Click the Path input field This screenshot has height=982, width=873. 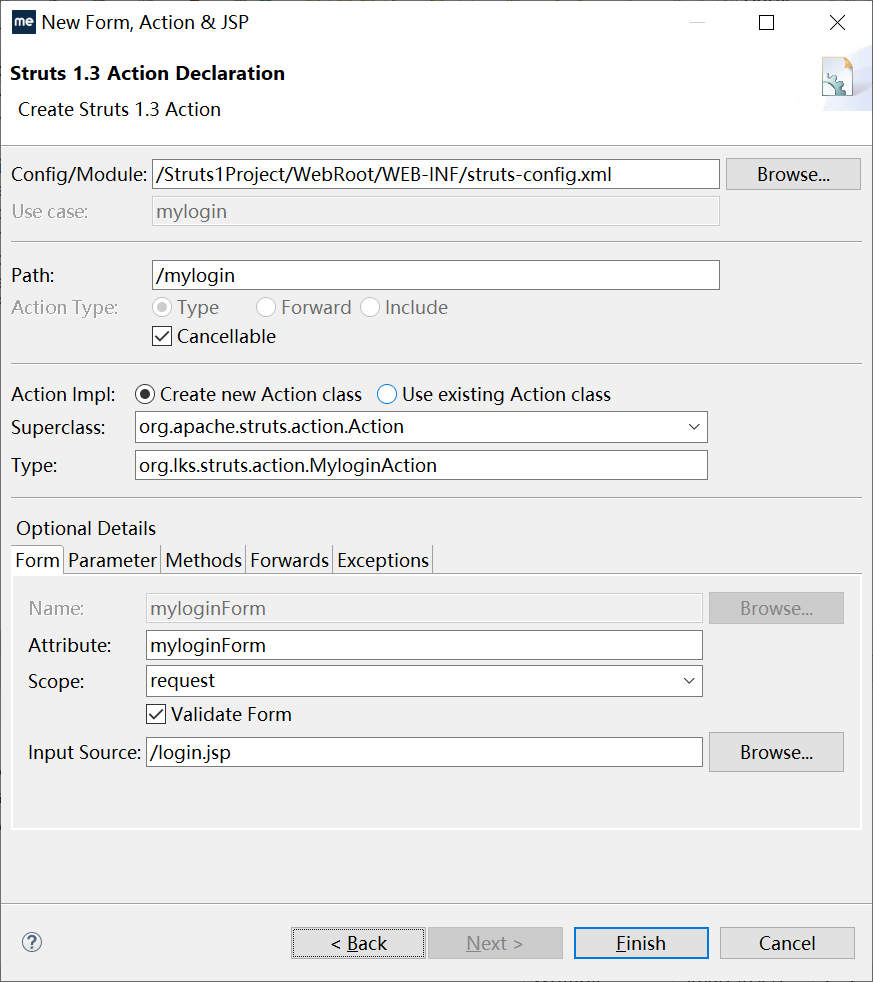[x=436, y=275]
